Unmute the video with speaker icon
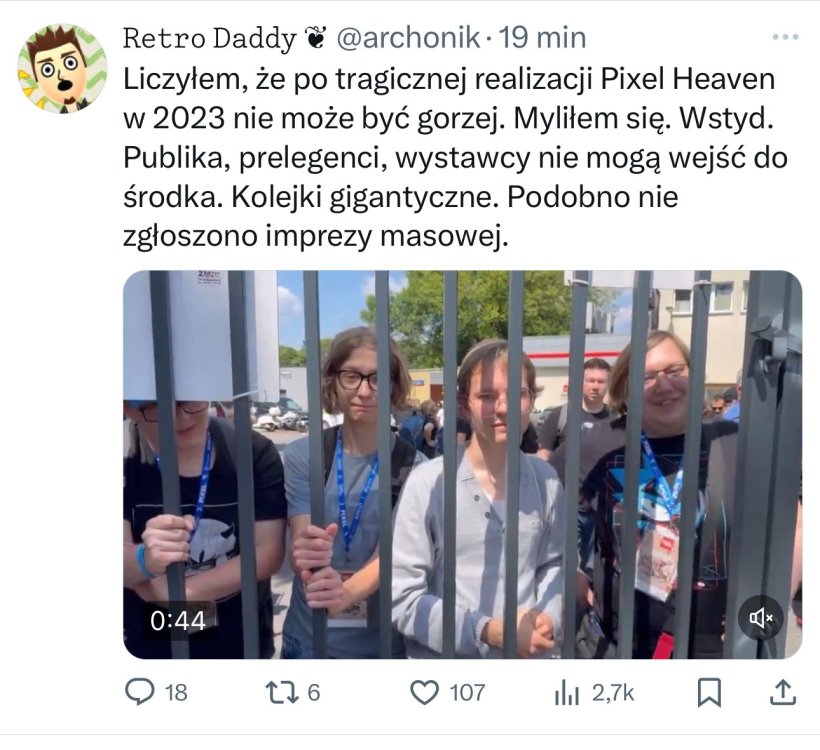Image resolution: width=820 pixels, height=750 pixels. coord(760,618)
